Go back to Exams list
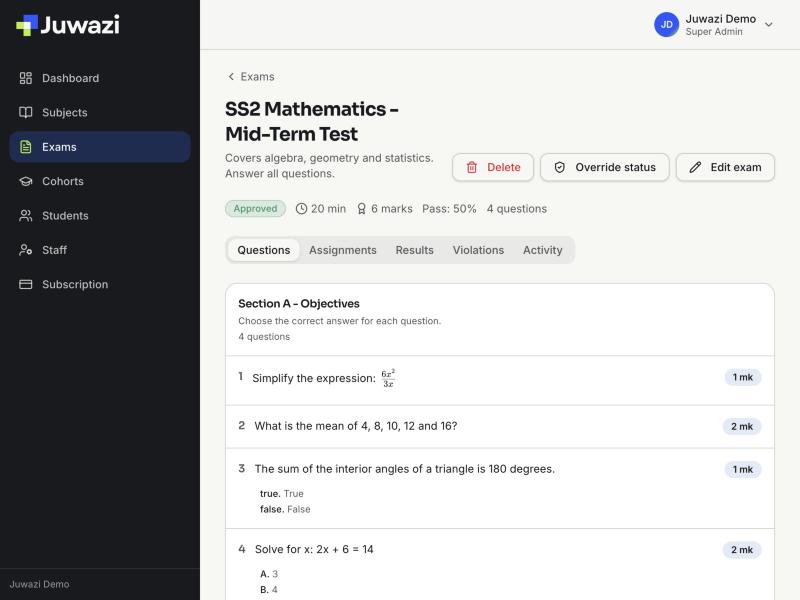Screen dimensions: 800x600 tap(251, 77)
